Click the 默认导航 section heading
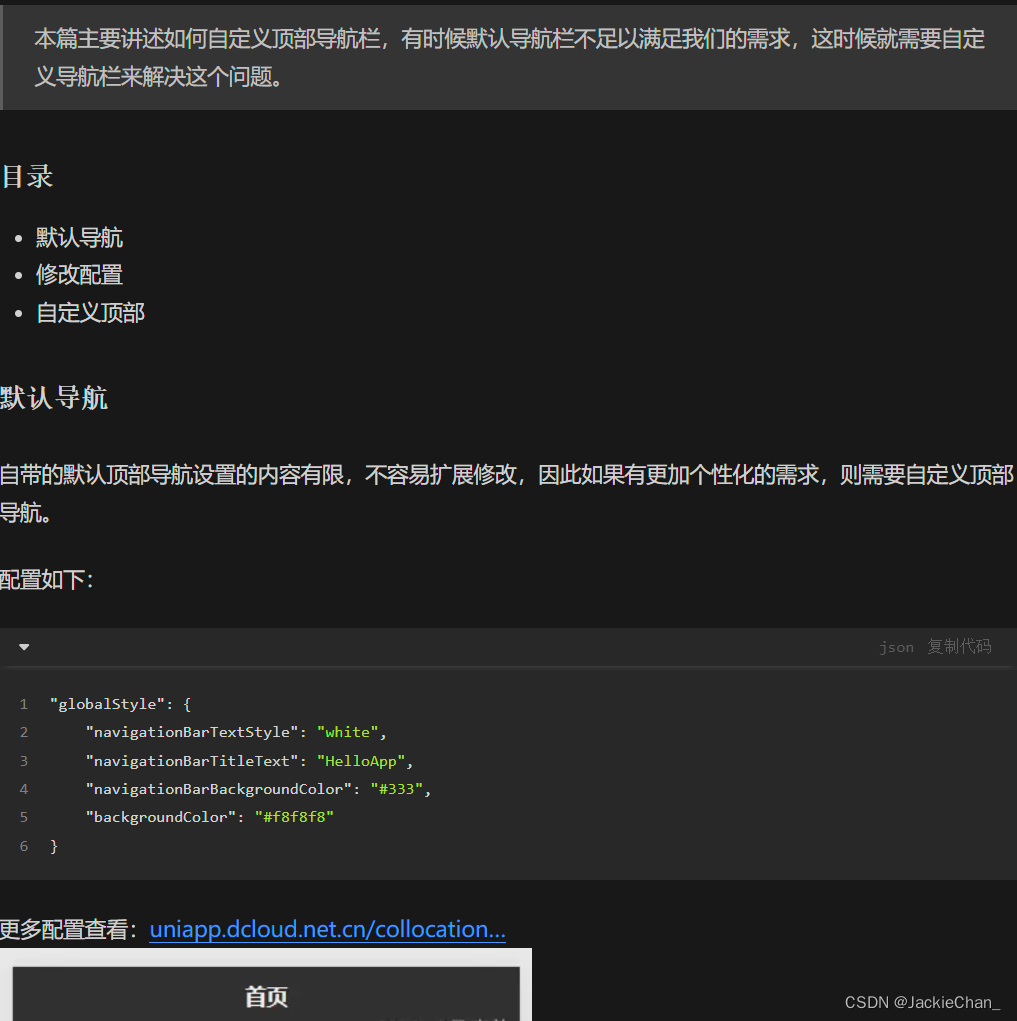This screenshot has height=1021, width=1017. point(54,398)
